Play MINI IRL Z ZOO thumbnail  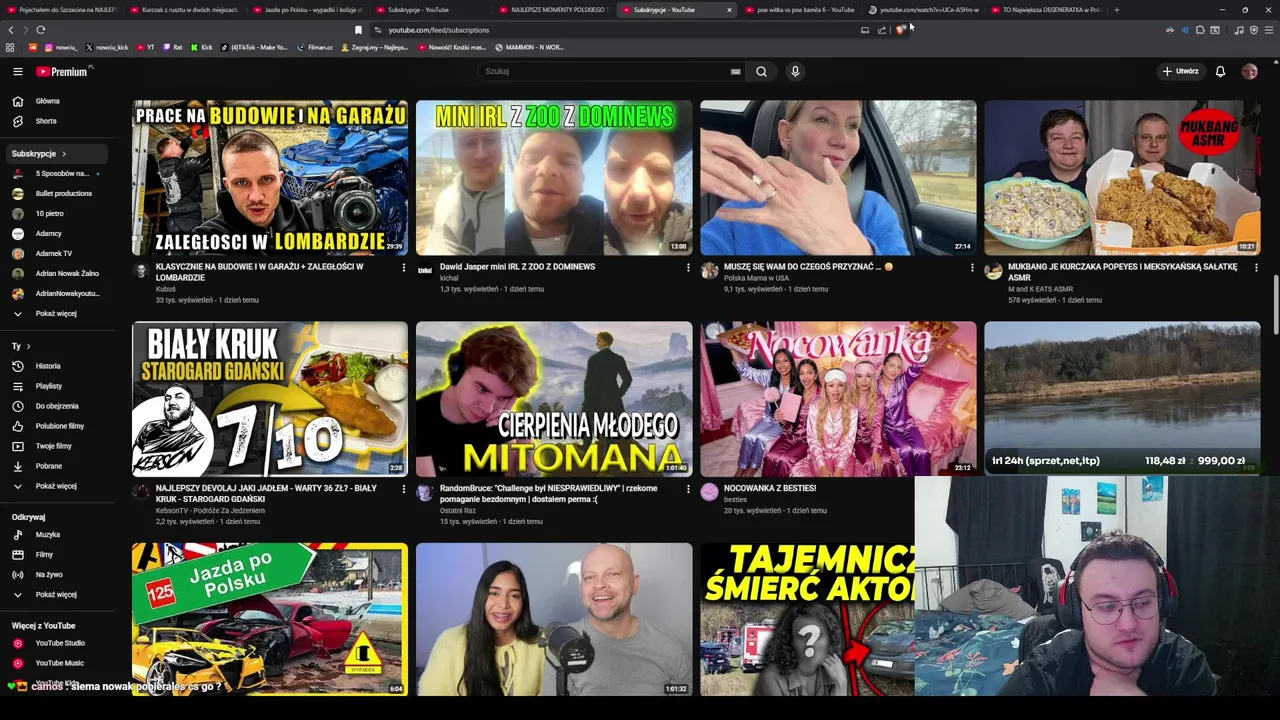point(554,178)
